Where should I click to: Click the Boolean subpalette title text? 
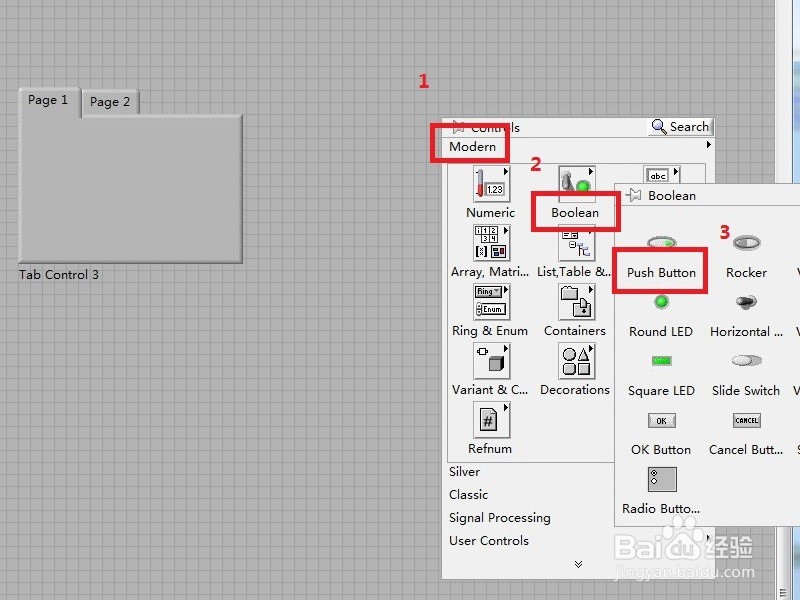coord(672,196)
